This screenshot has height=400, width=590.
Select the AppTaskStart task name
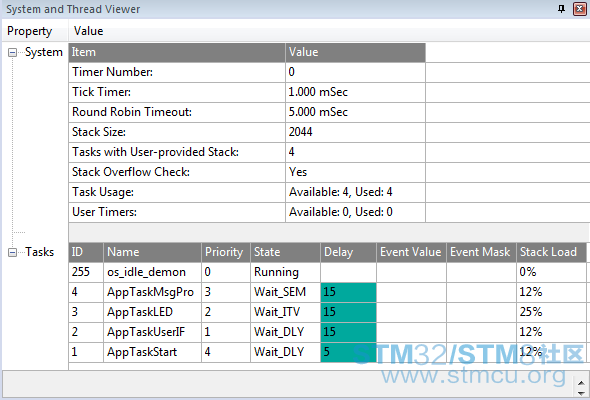click(142, 352)
